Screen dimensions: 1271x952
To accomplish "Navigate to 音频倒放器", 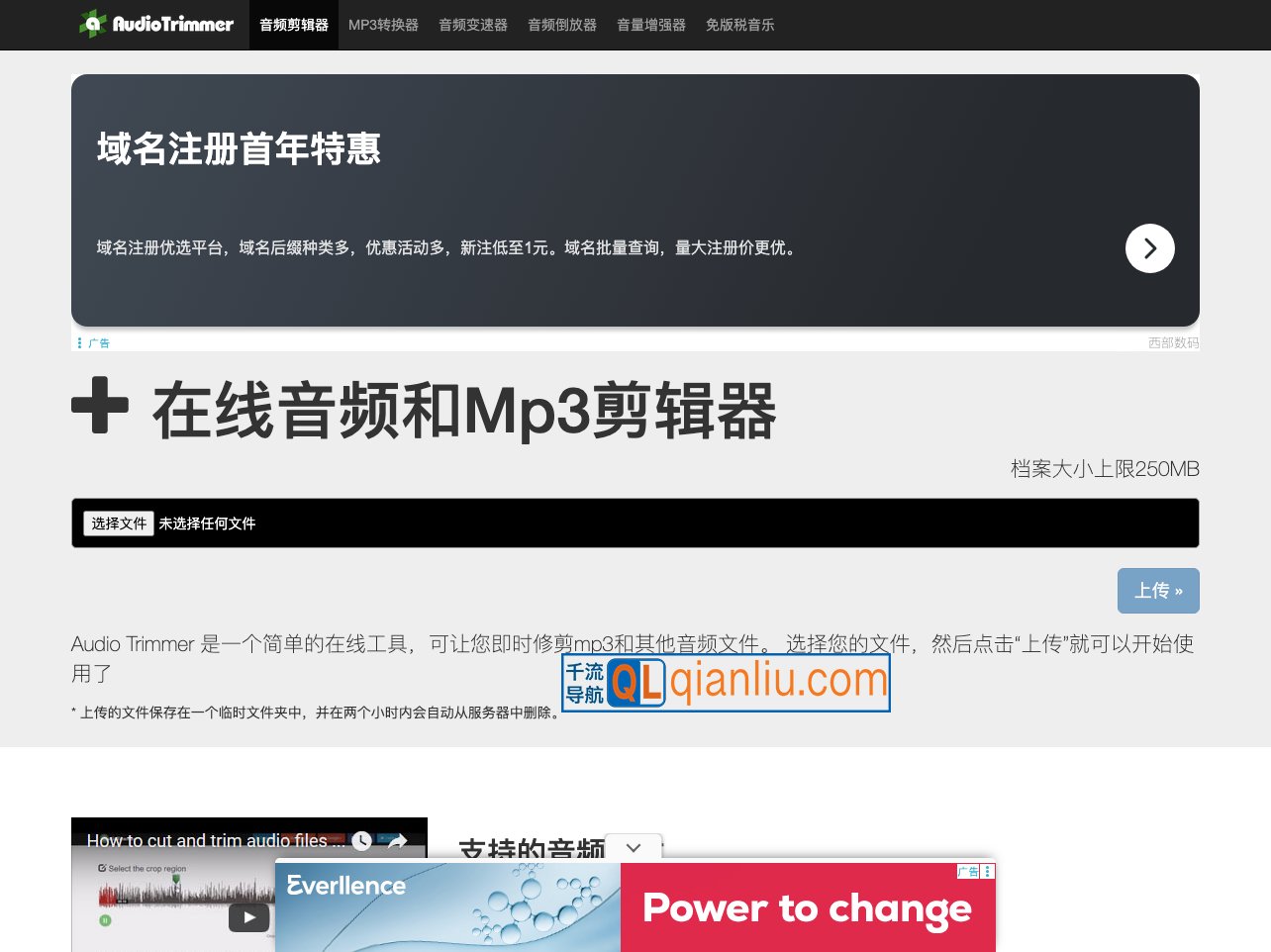I will coord(561,25).
